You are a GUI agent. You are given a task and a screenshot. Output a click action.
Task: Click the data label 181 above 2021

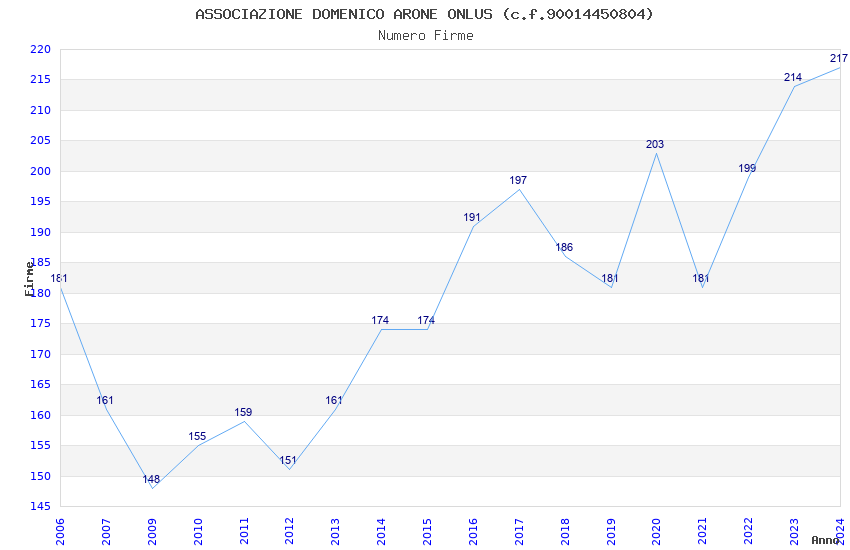pos(701,279)
